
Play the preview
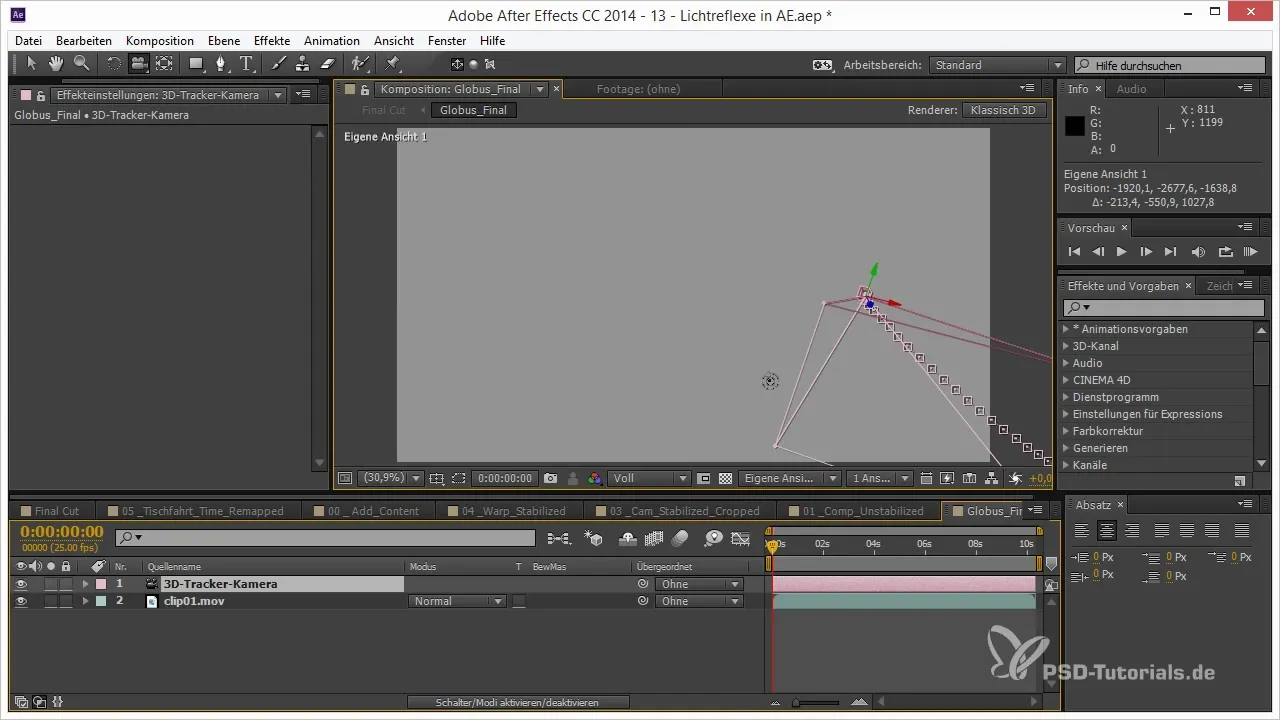(1122, 252)
